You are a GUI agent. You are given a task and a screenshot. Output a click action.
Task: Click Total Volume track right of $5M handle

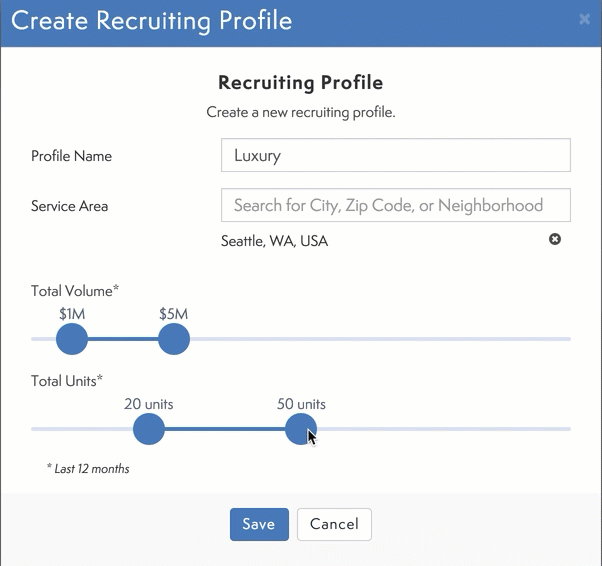(380, 339)
